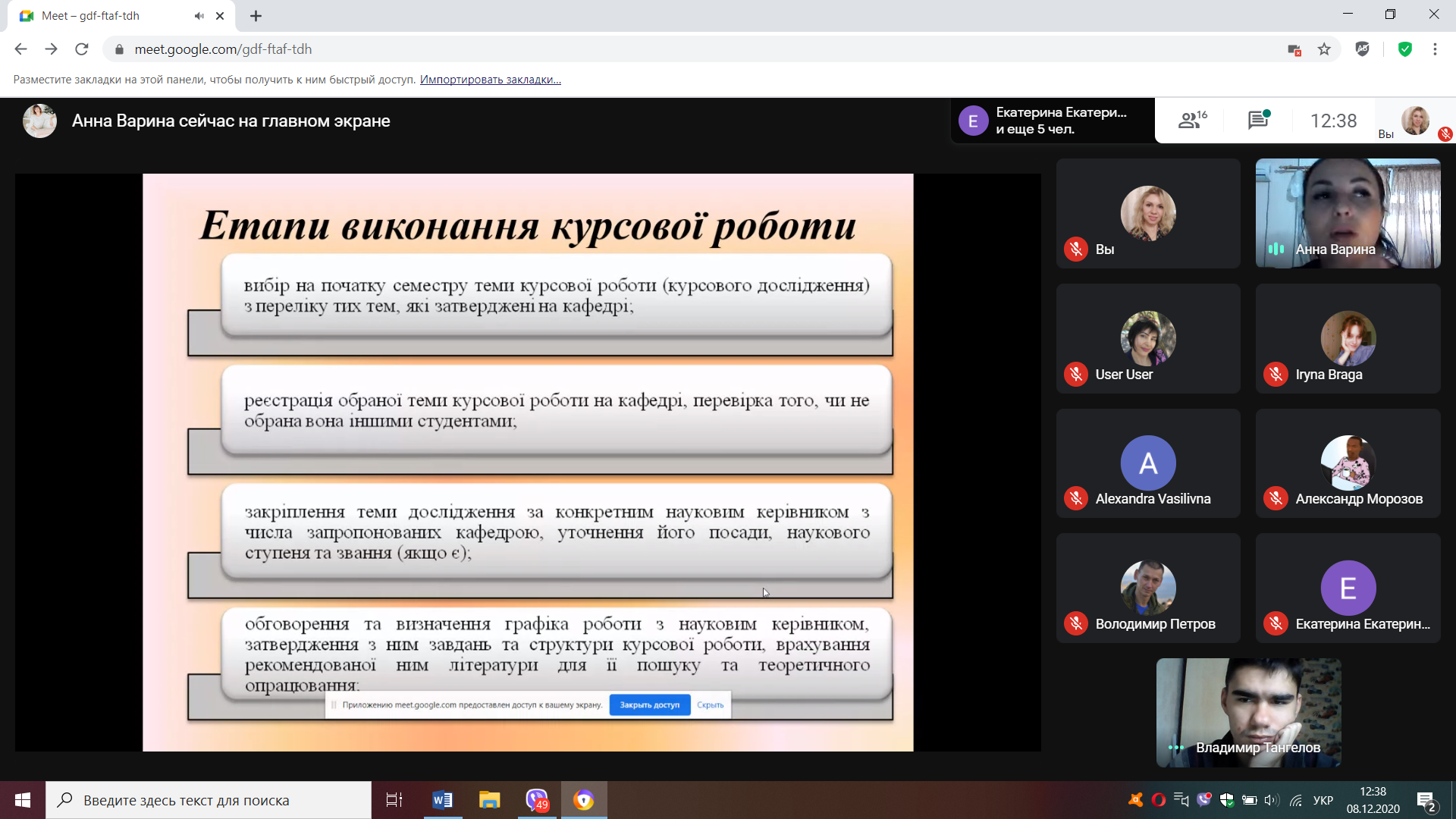
Task: Open Word from the taskbar
Action: tap(442, 800)
